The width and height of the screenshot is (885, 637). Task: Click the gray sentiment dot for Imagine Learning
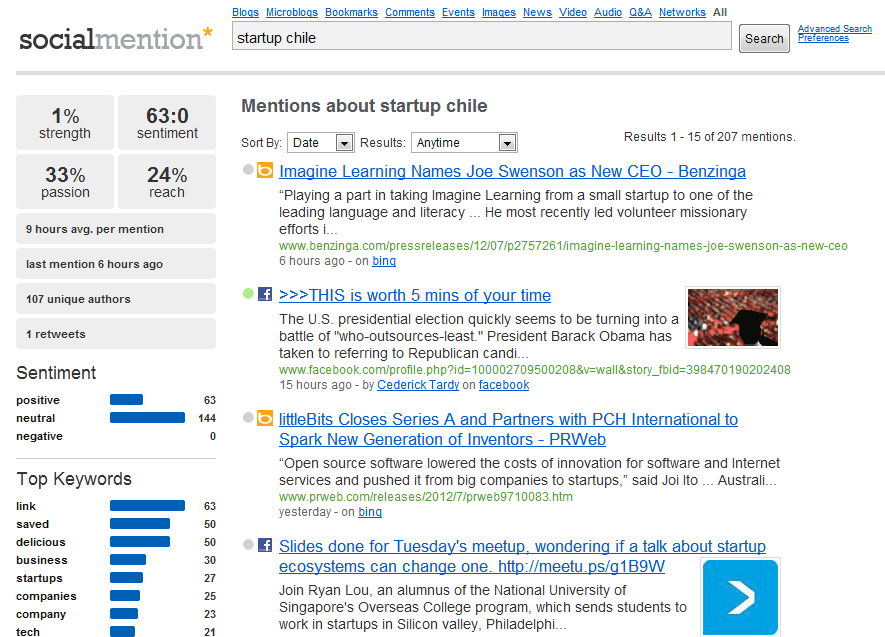248,169
